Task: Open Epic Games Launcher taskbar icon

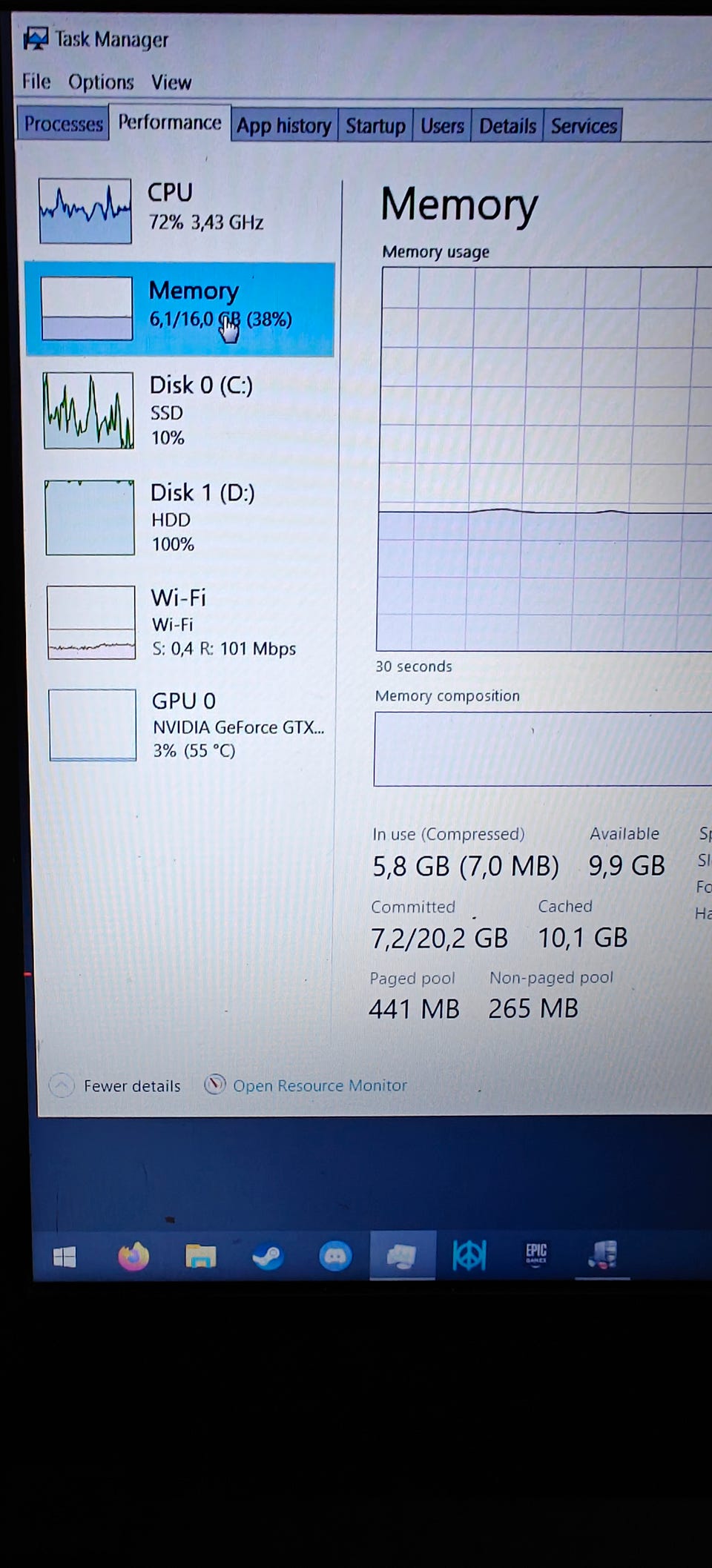Action: click(x=536, y=1254)
